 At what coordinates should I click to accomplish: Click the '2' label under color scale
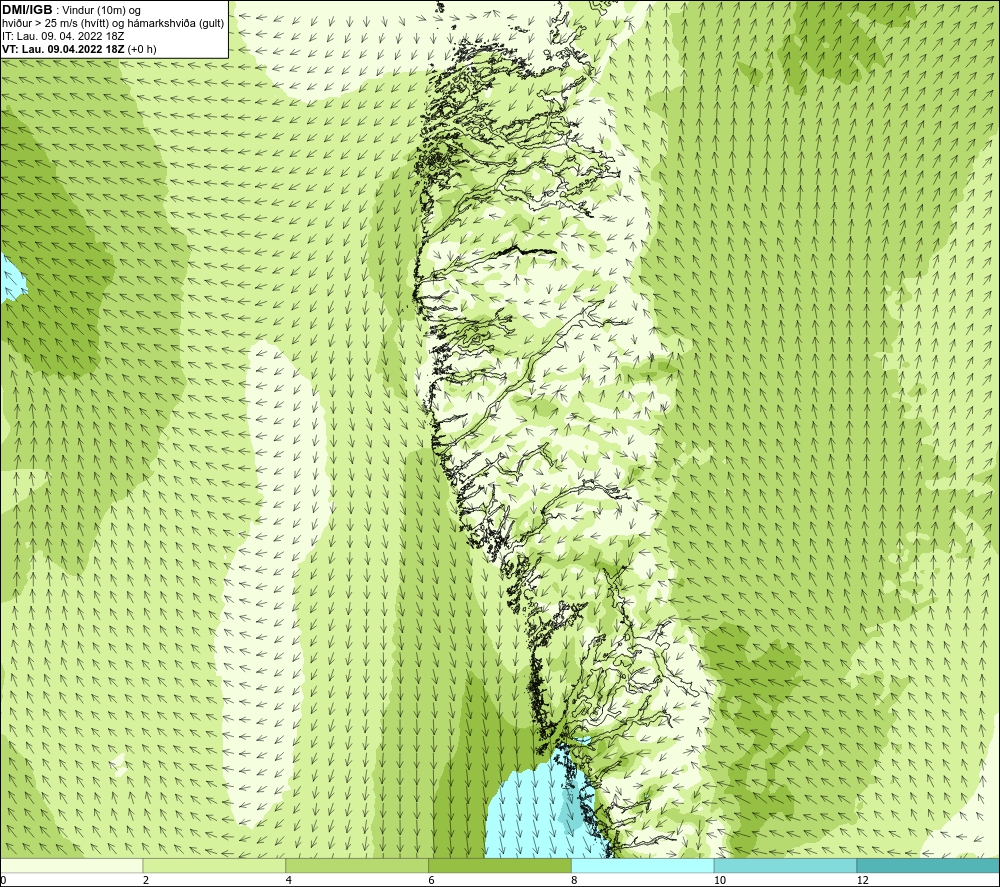146,881
